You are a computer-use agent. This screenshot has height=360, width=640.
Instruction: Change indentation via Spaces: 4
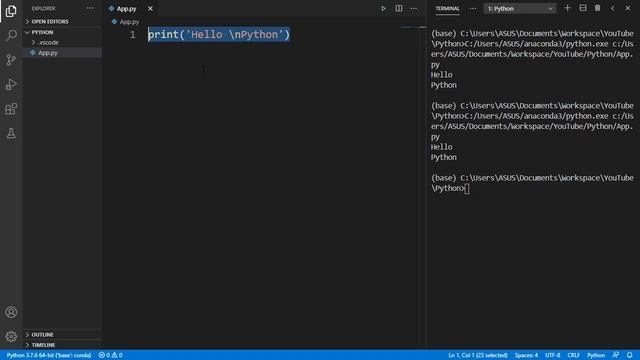(x=526, y=355)
